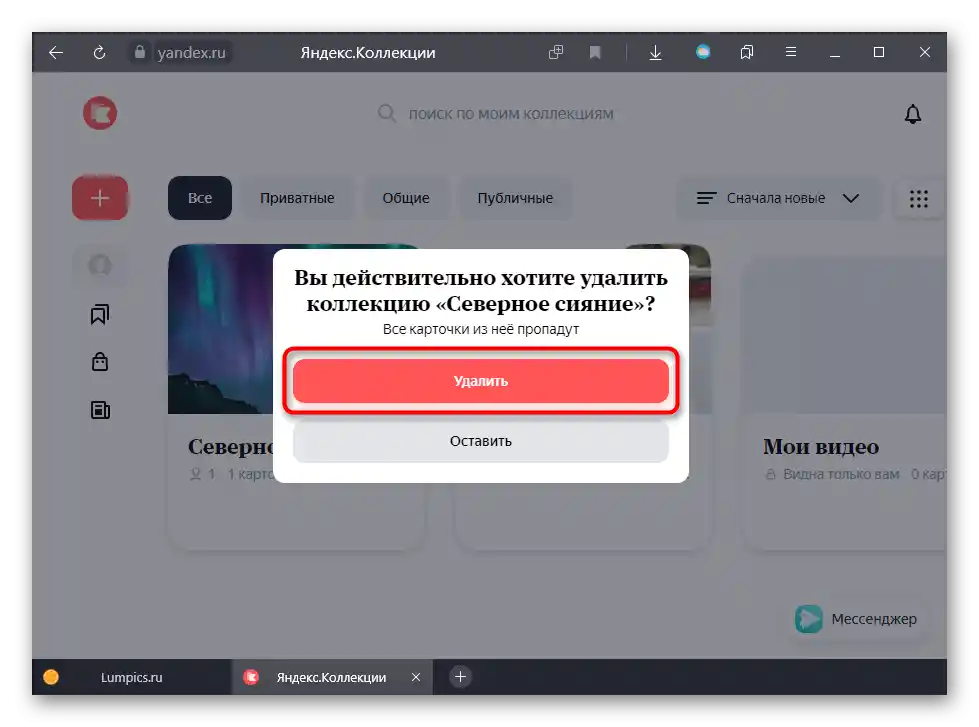Reload the page with the refresh icon
979x727 pixels.
pos(99,52)
